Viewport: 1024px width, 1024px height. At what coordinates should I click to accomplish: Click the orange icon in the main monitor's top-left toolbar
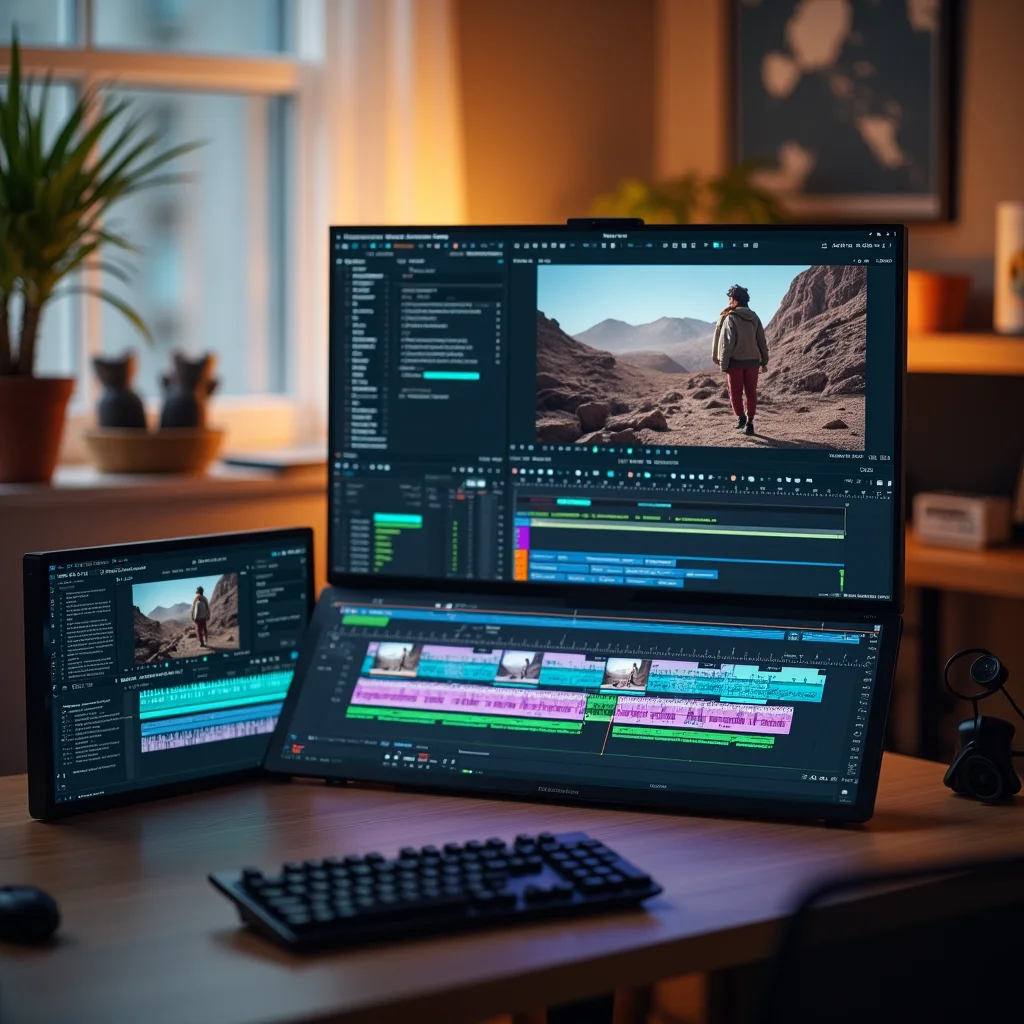(x=403, y=246)
